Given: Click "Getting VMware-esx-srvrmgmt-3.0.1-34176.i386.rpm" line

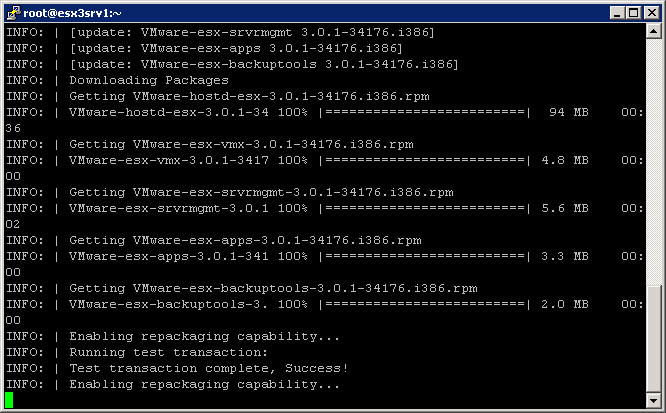Looking at the screenshot, I should (261, 192).
